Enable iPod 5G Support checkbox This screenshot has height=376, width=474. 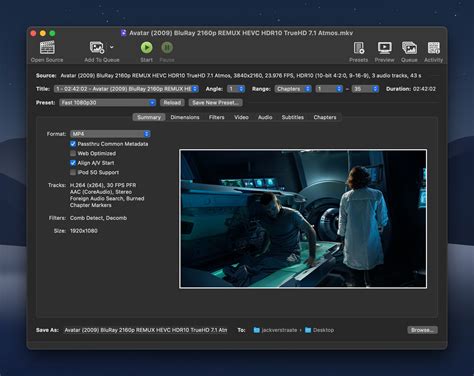[x=73, y=172]
